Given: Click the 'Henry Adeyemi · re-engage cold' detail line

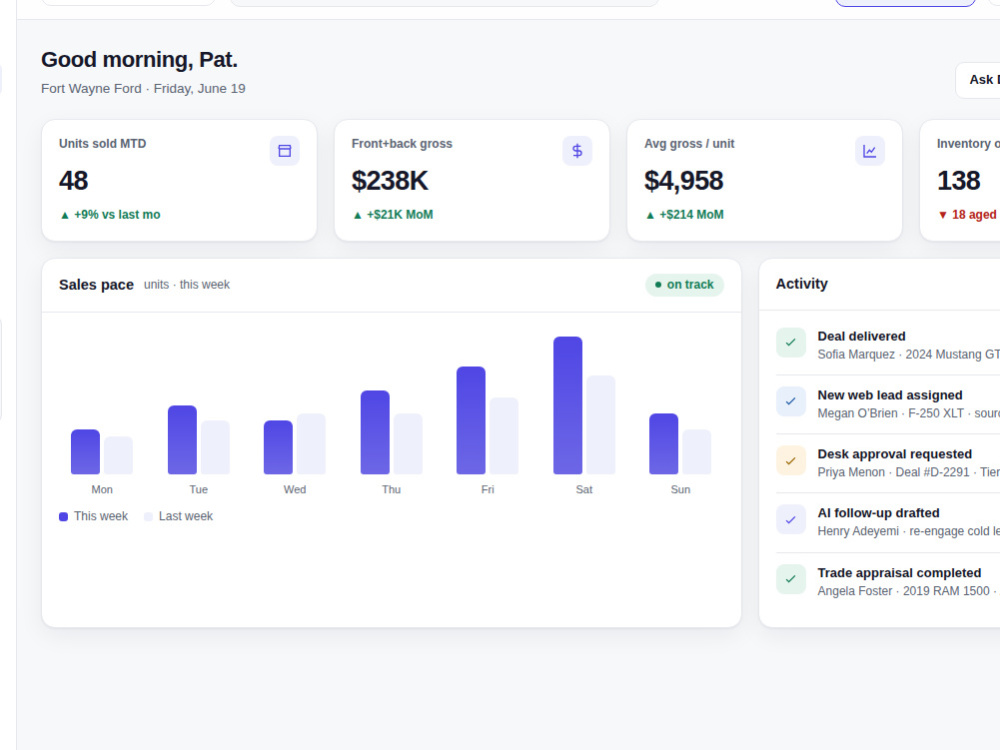Looking at the screenshot, I should tap(909, 531).
